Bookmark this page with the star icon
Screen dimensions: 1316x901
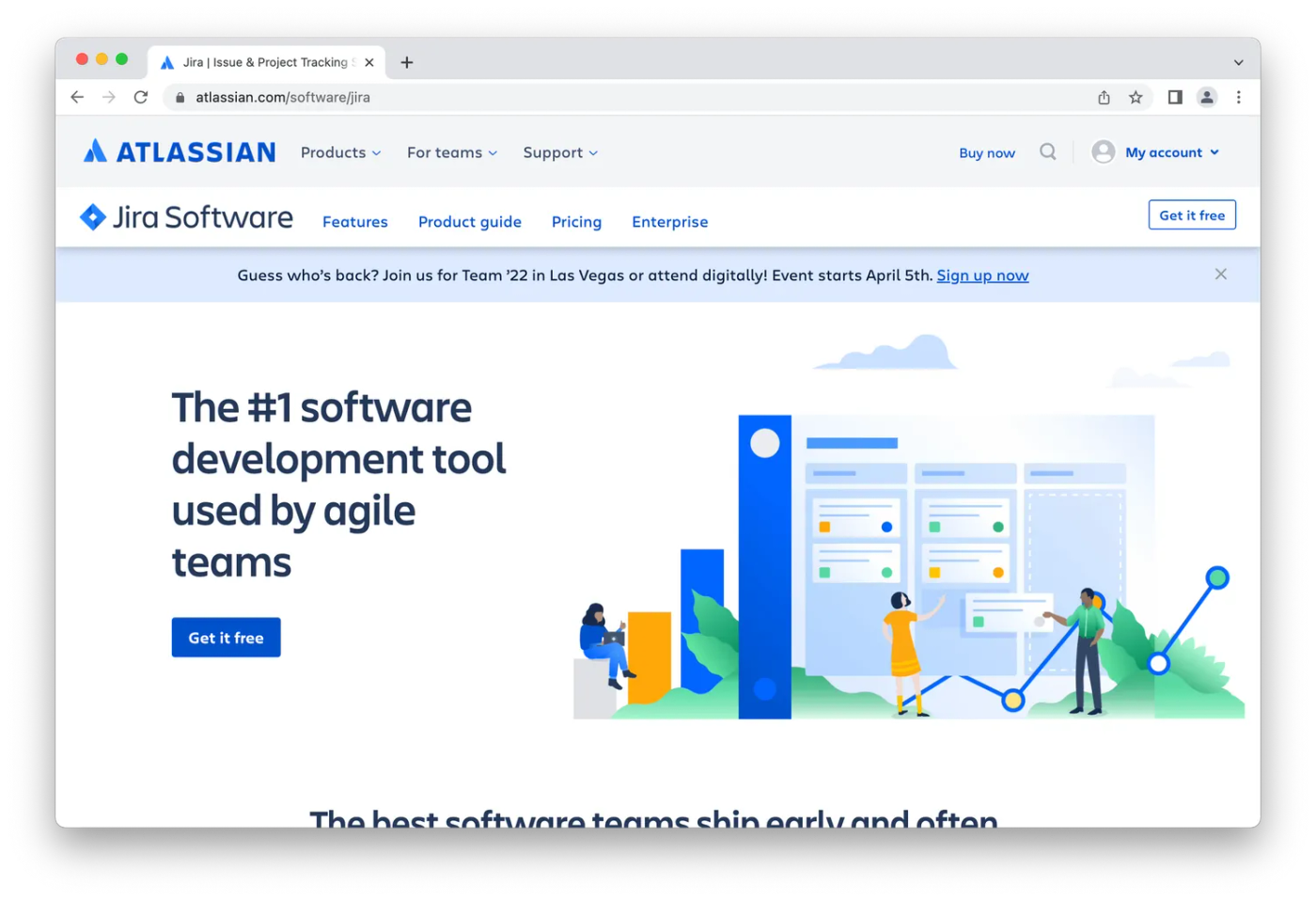[x=1136, y=97]
